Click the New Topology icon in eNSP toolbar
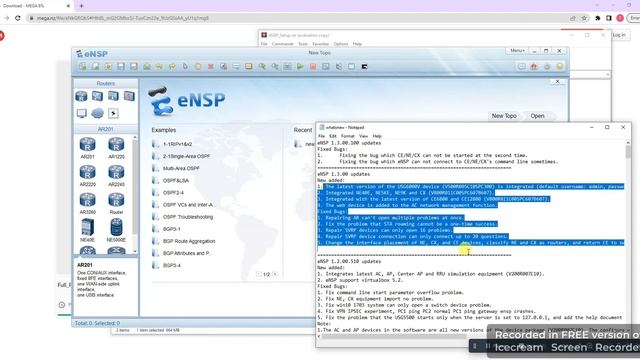 (82, 67)
